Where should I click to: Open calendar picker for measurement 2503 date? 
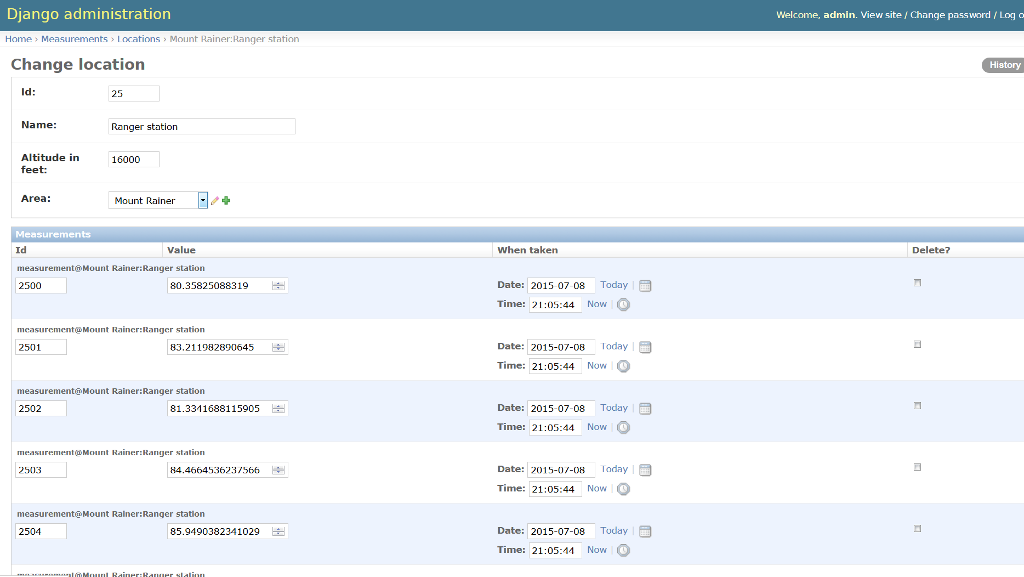coord(645,469)
